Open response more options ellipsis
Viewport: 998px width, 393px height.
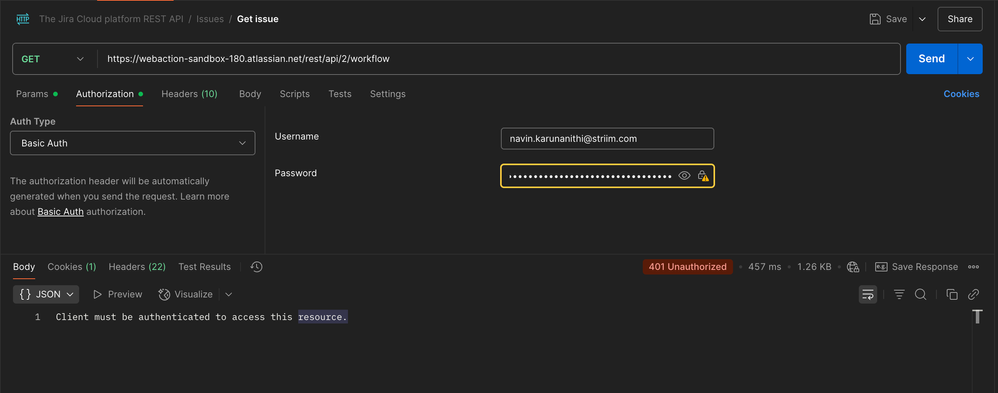tap(973, 267)
